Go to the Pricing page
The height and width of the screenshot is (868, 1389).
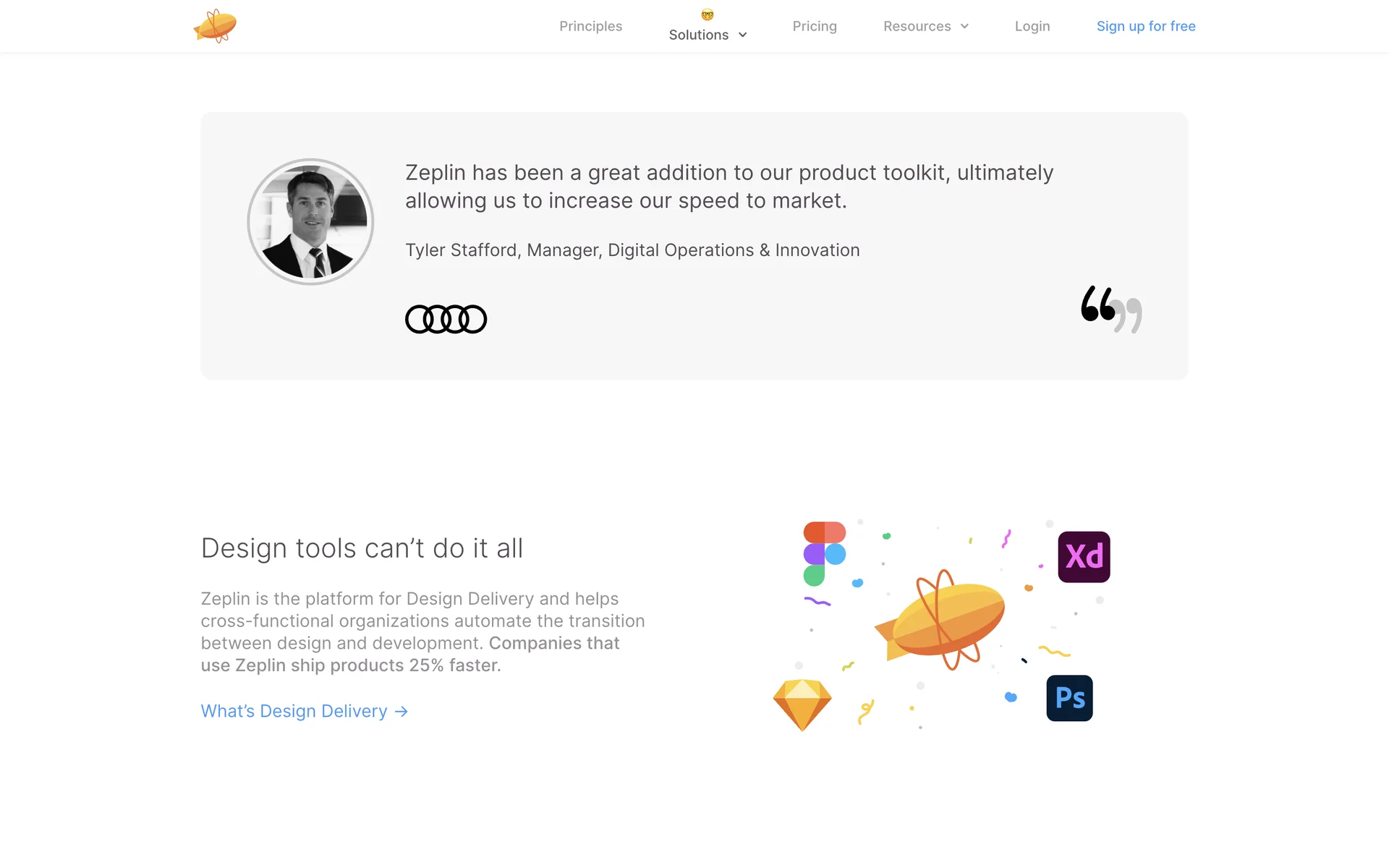(814, 26)
